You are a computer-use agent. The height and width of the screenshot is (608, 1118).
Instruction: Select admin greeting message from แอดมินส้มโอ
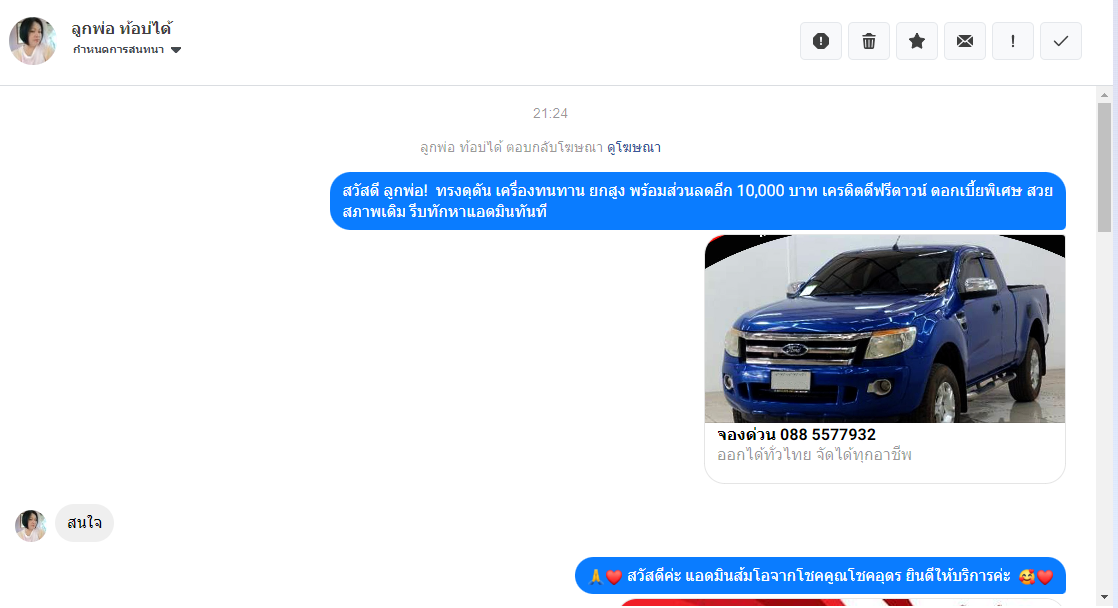point(820,576)
